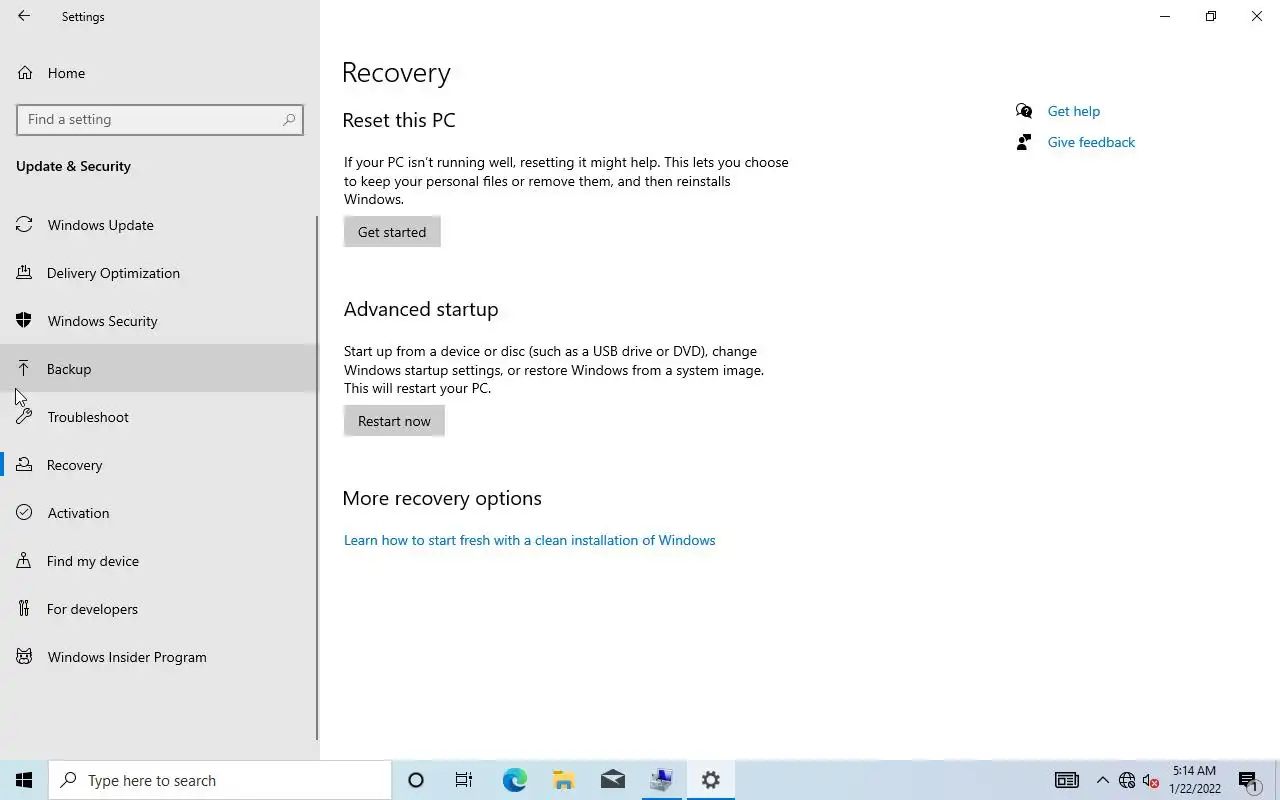Open Windows Insider Program settings
This screenshot has height=800, width=1280.
[158, 657]
